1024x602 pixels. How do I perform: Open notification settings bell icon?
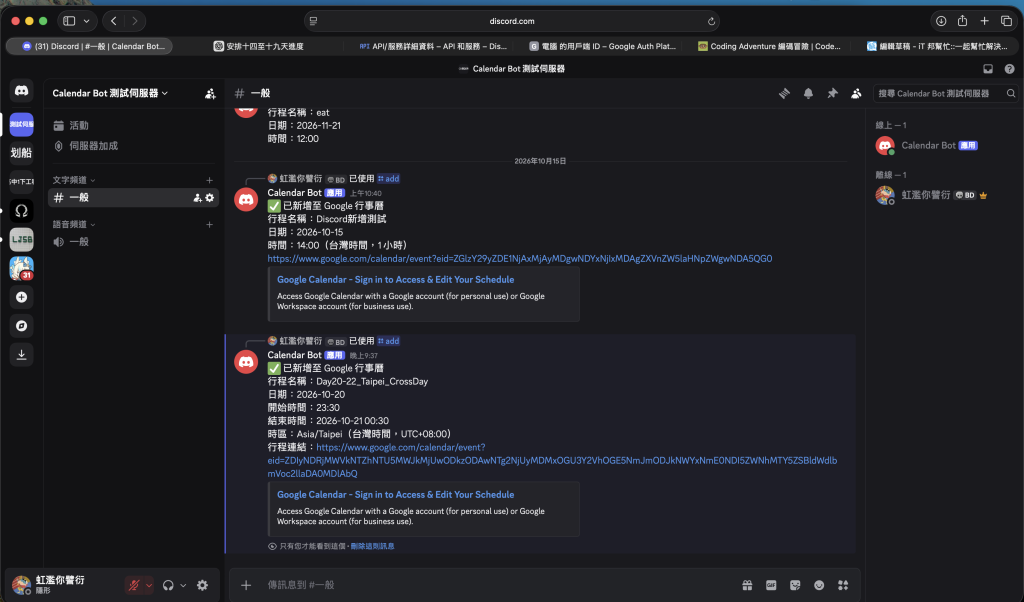tap(808, 93)
